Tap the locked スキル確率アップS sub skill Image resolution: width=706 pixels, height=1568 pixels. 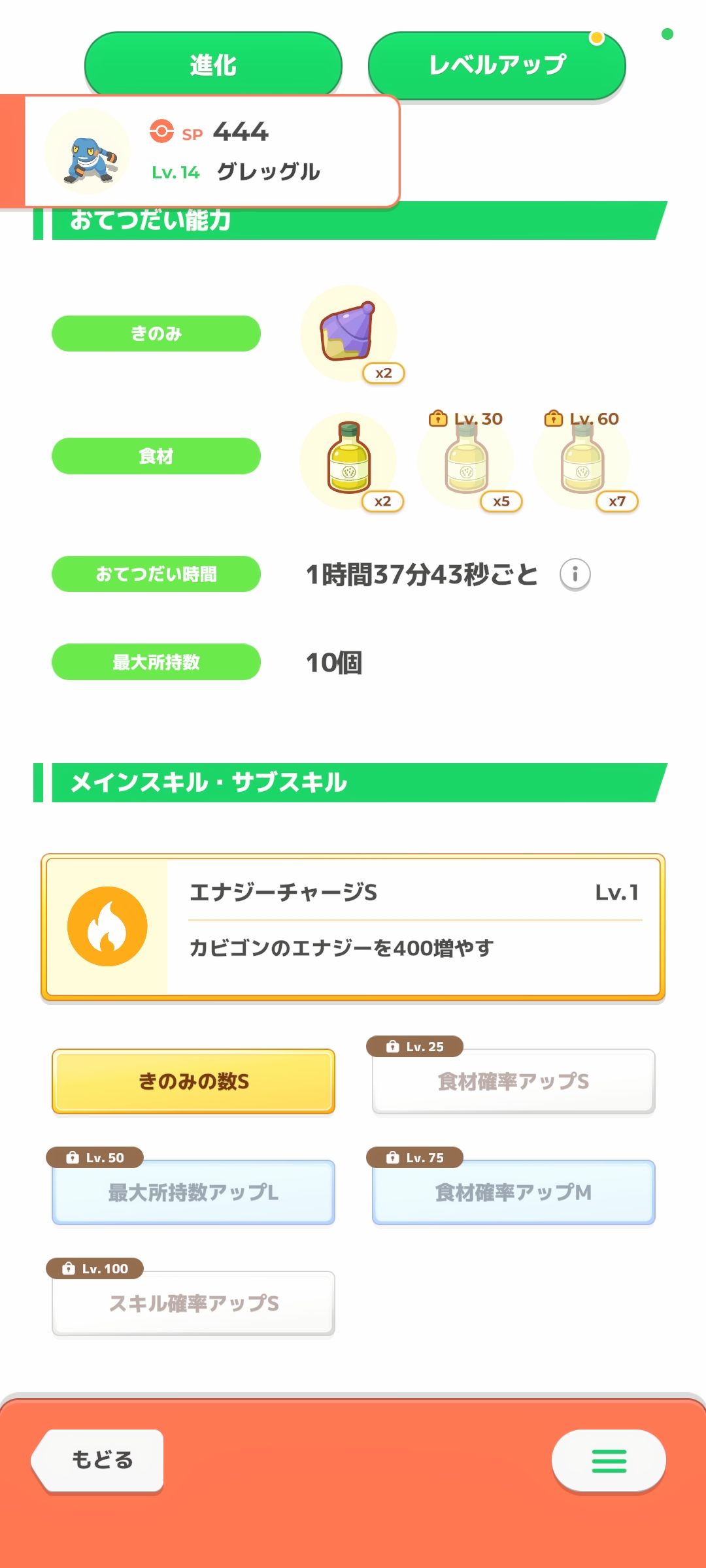click(193, 1303)
